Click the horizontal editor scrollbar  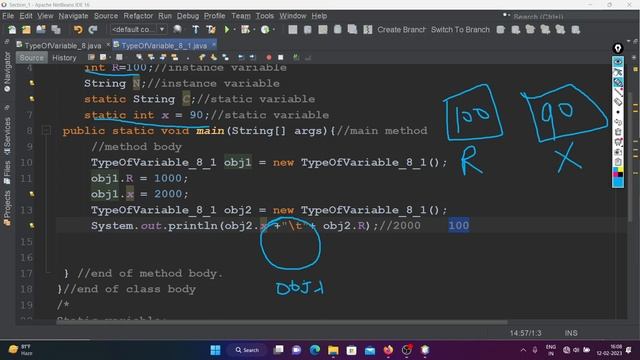pyautogui.click(x=282, y=322)
